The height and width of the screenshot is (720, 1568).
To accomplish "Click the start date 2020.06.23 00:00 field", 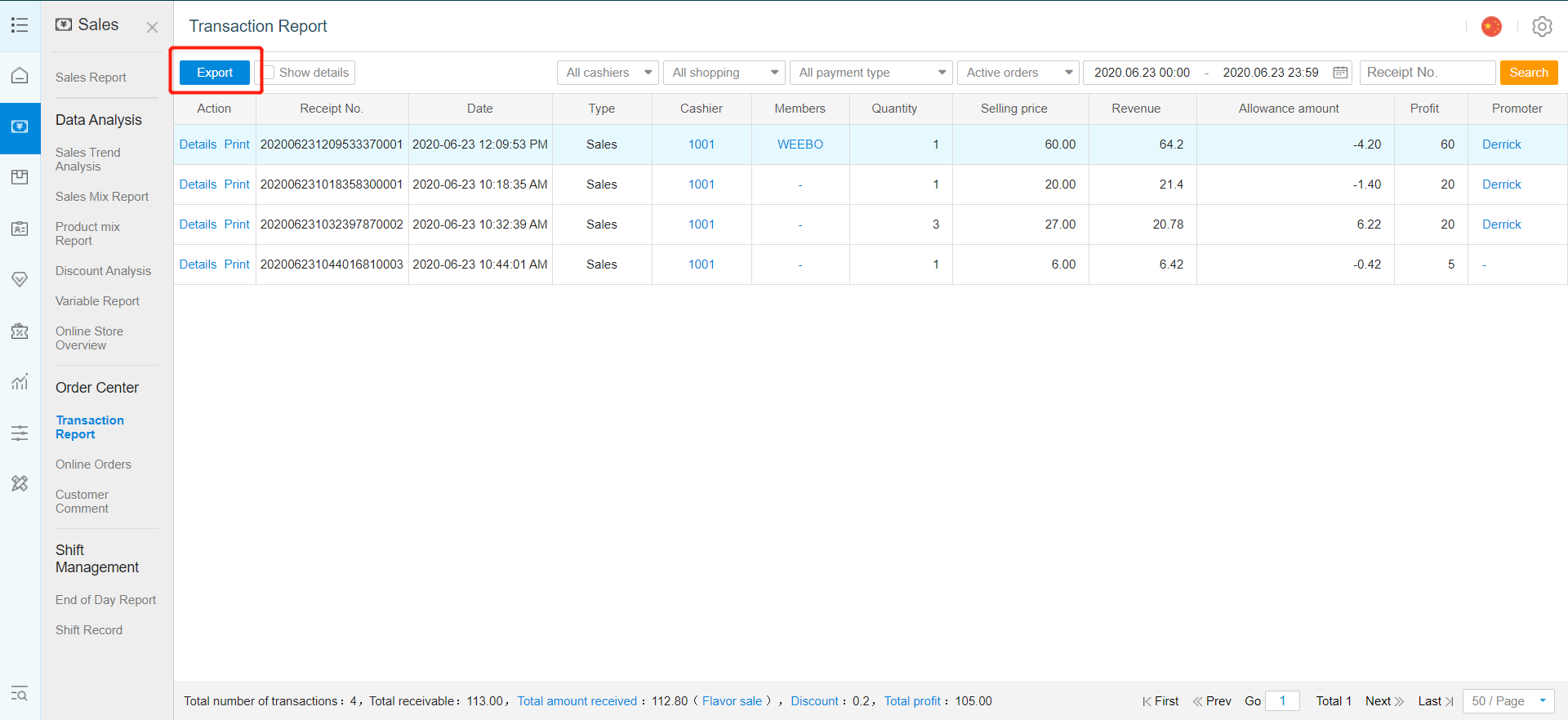I will coord(1142,73).
